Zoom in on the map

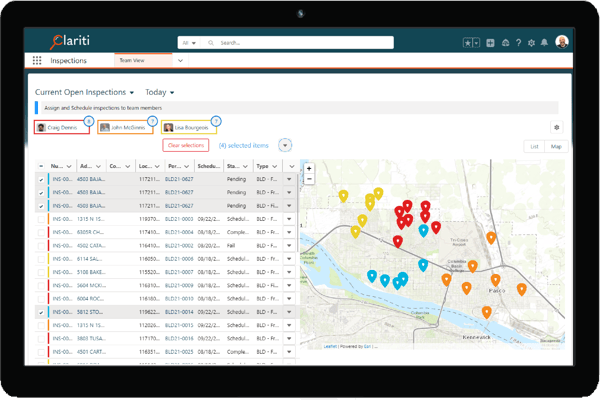(x=310, y=168)
